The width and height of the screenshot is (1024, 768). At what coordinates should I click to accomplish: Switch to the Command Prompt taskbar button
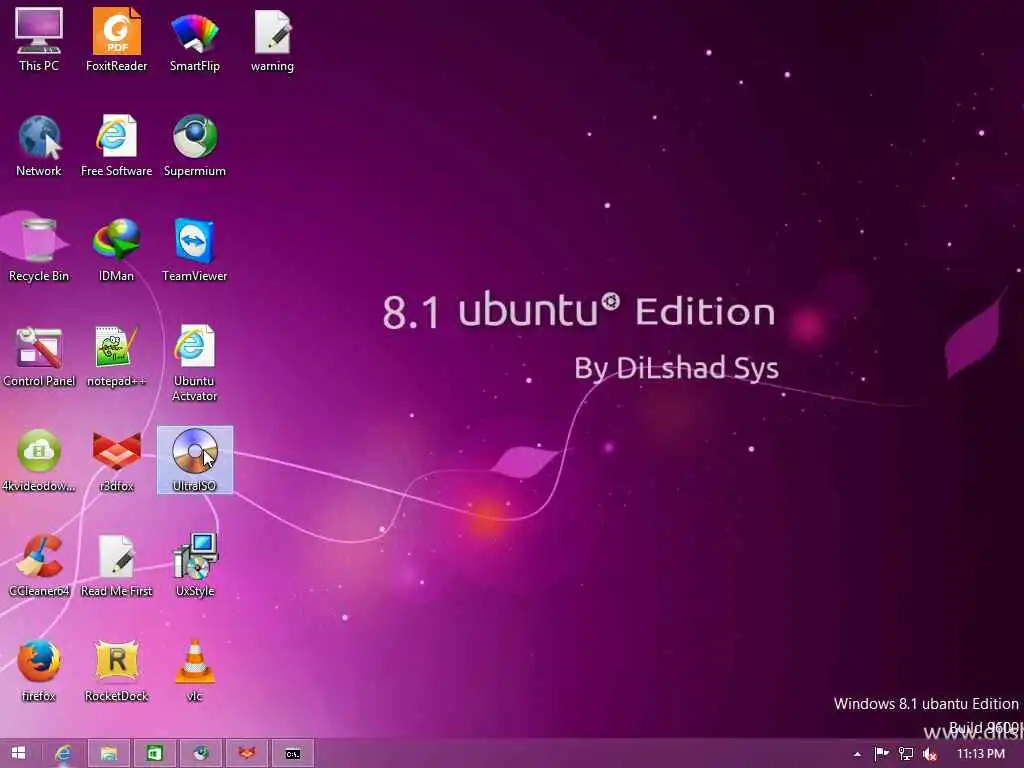pos(293,754)
